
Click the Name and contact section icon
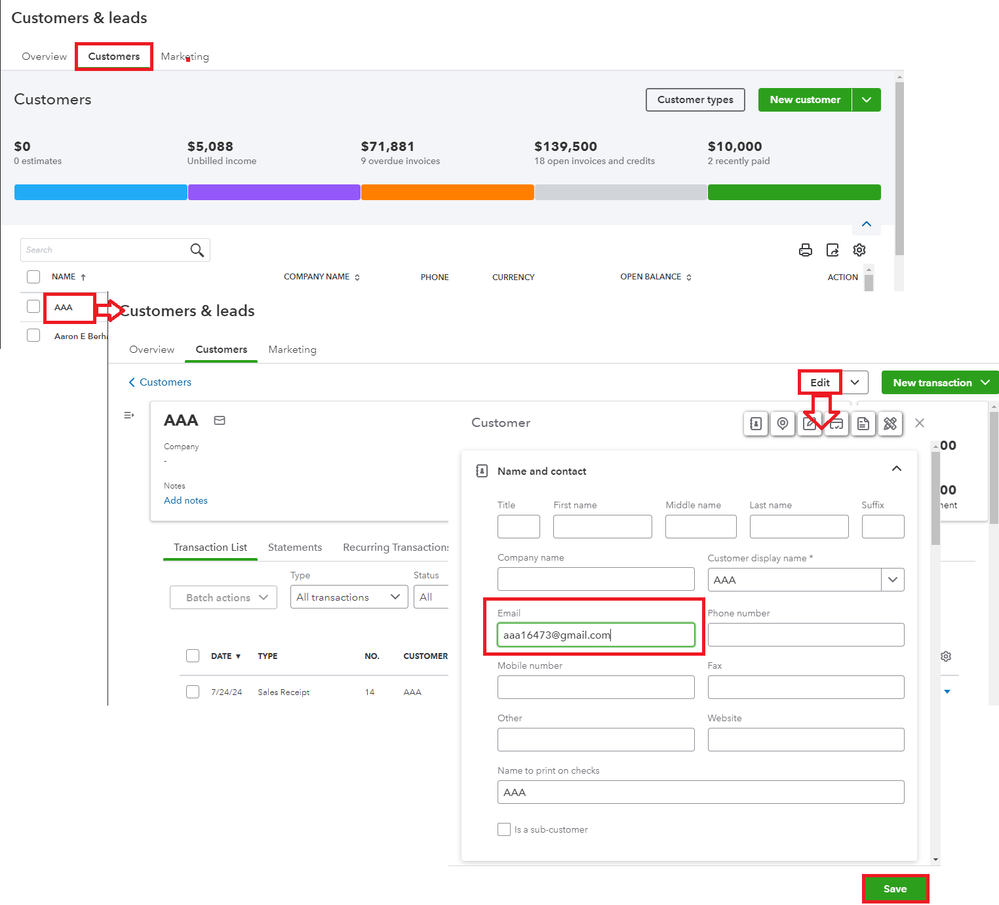(x=482, y=471)
